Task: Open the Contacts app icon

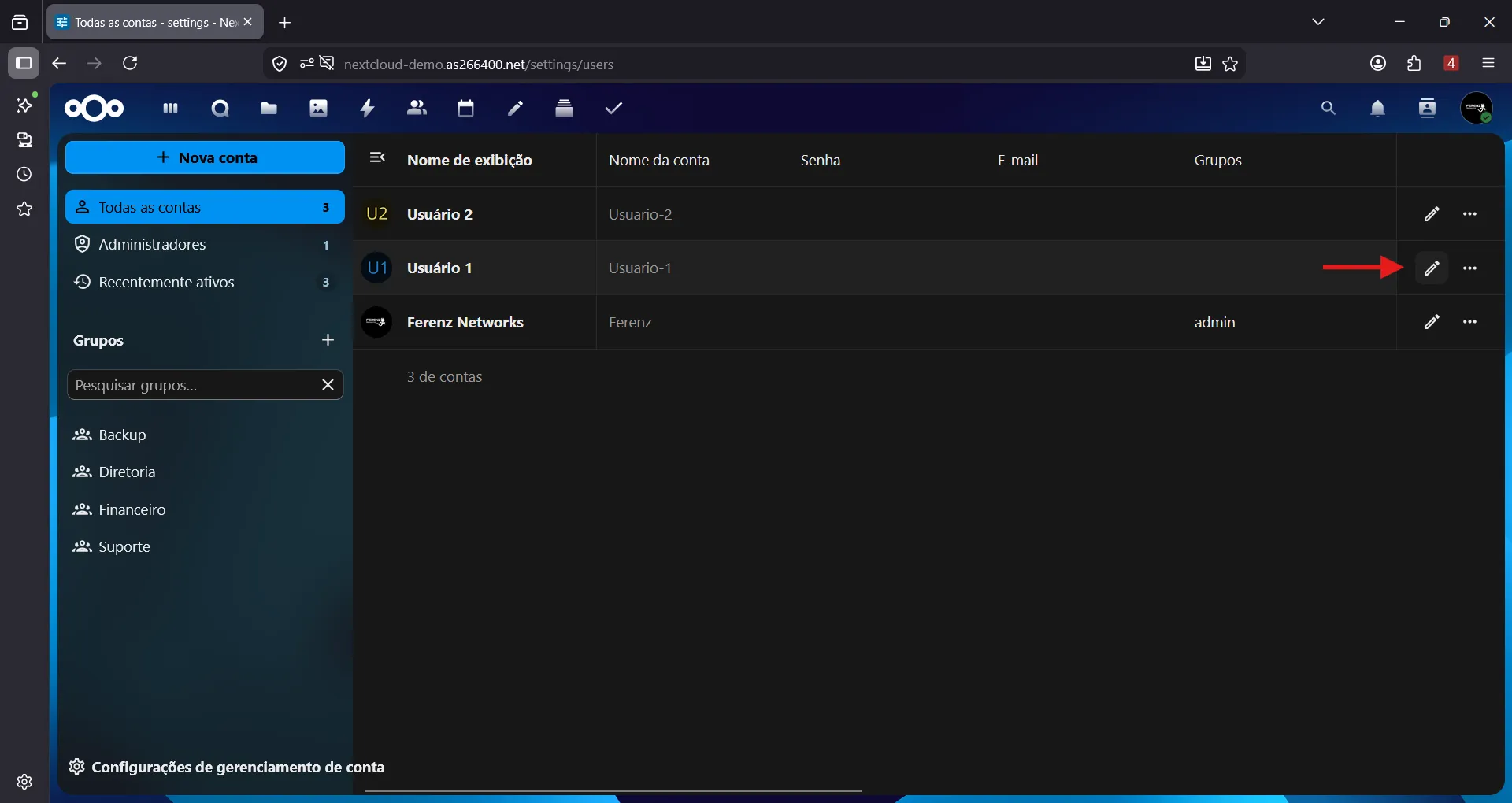Action: (417, 109)
